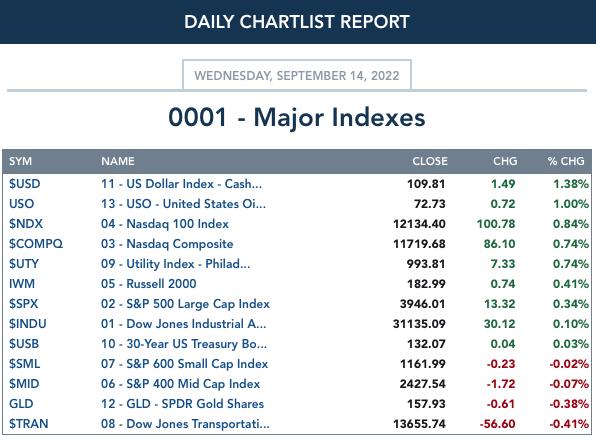This screenshot has height=441, width=596.
Task: Click the $NDX ticker symbol
Action: (x=26, y=224)
